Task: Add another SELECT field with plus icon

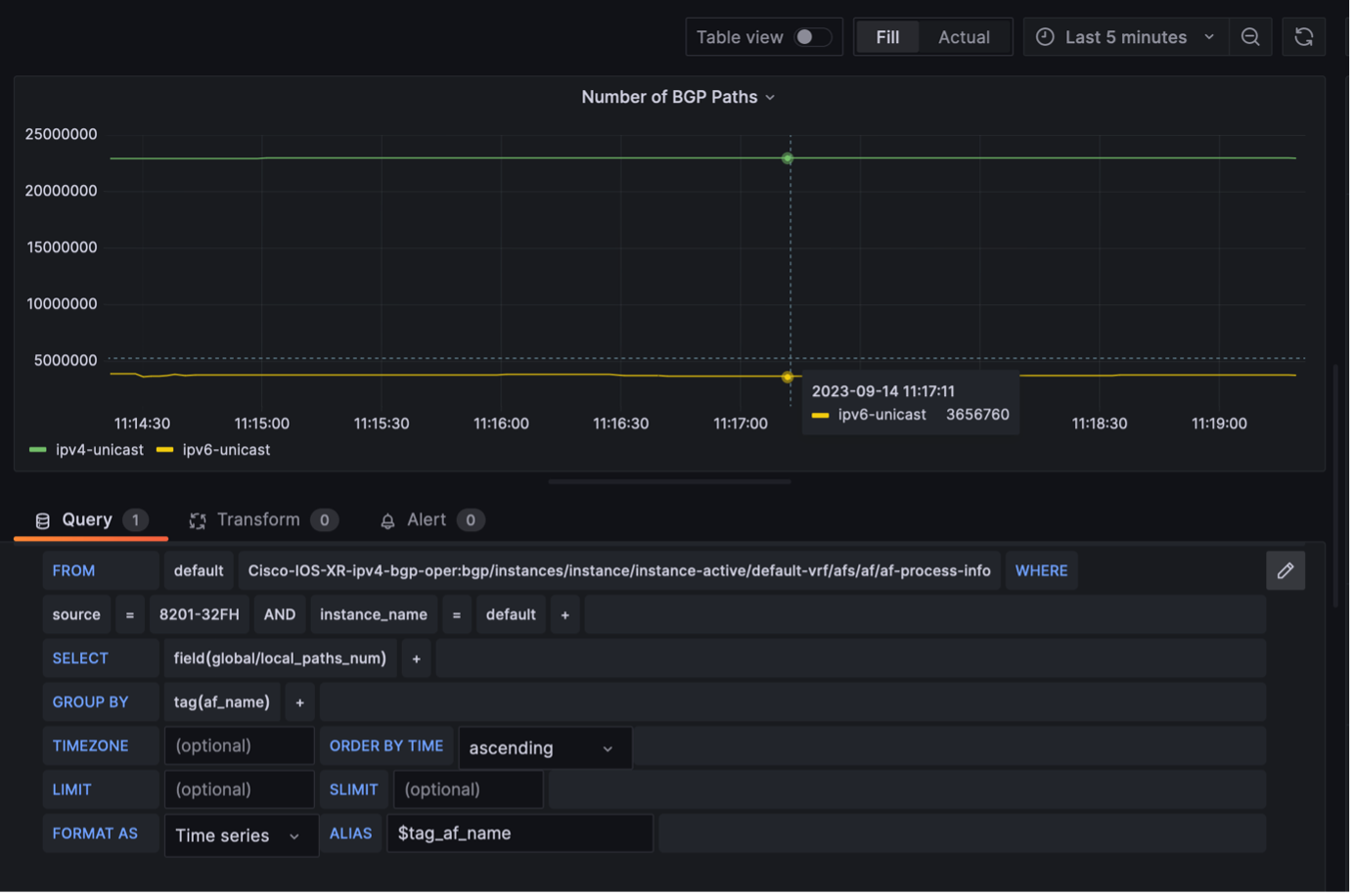Action: pos(416,659)
